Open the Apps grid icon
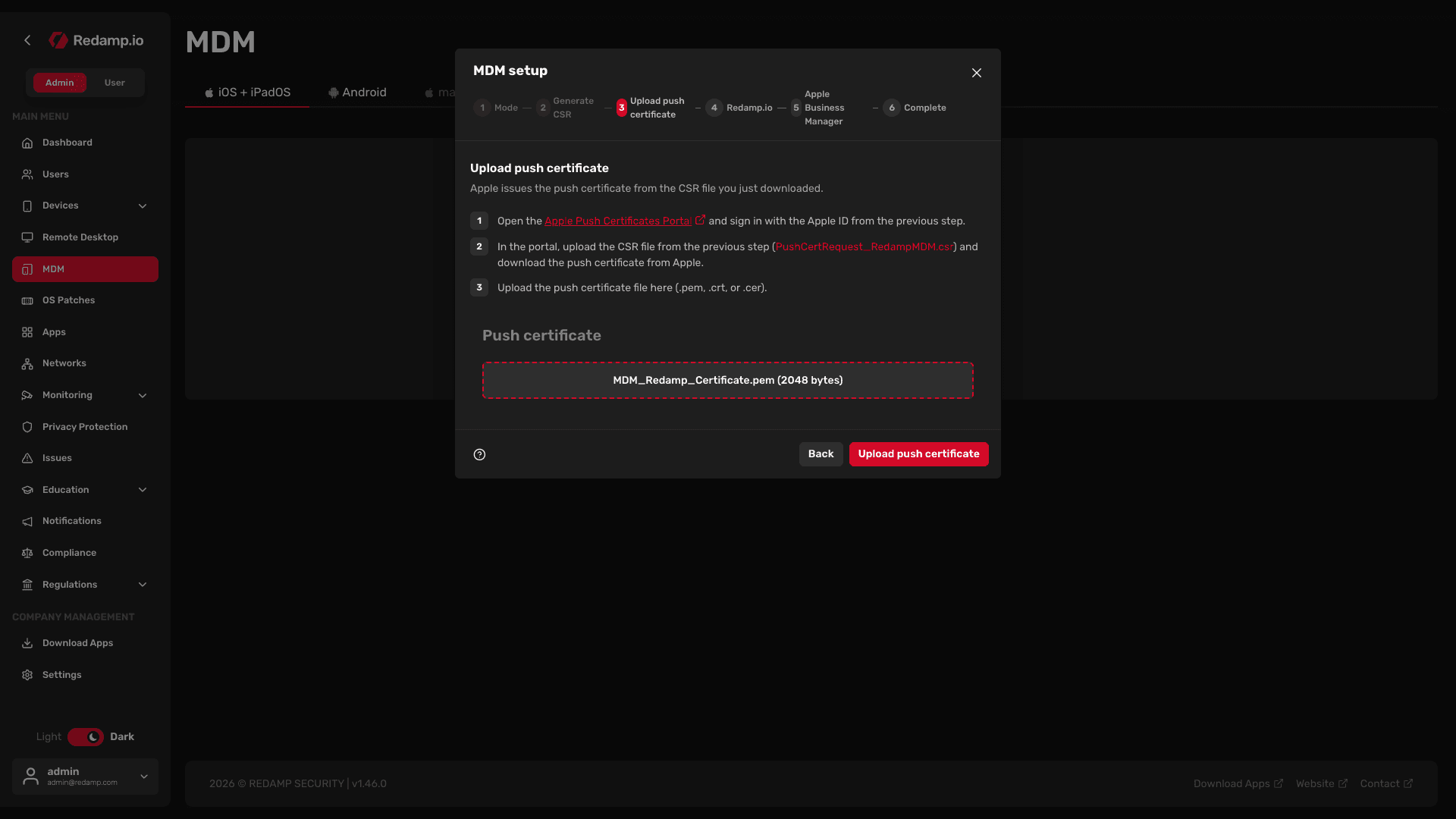 27,332
